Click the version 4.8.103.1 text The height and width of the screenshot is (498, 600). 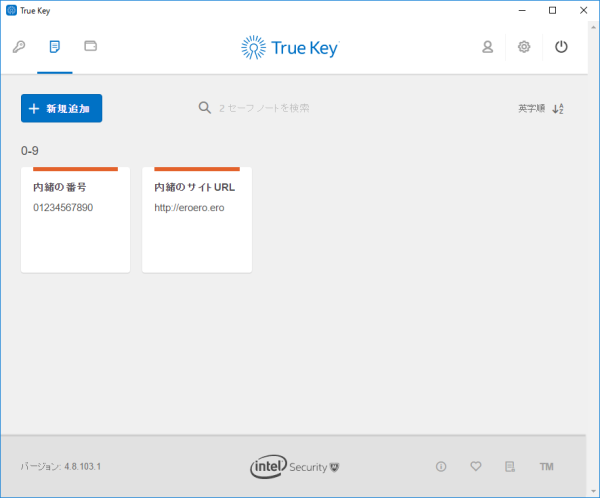coord(61,467)
